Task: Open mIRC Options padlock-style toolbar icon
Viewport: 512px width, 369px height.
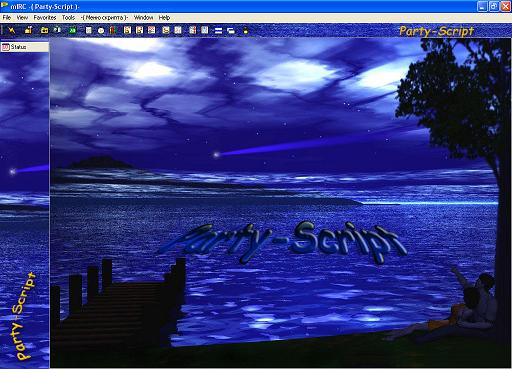Action: (28, 30)
